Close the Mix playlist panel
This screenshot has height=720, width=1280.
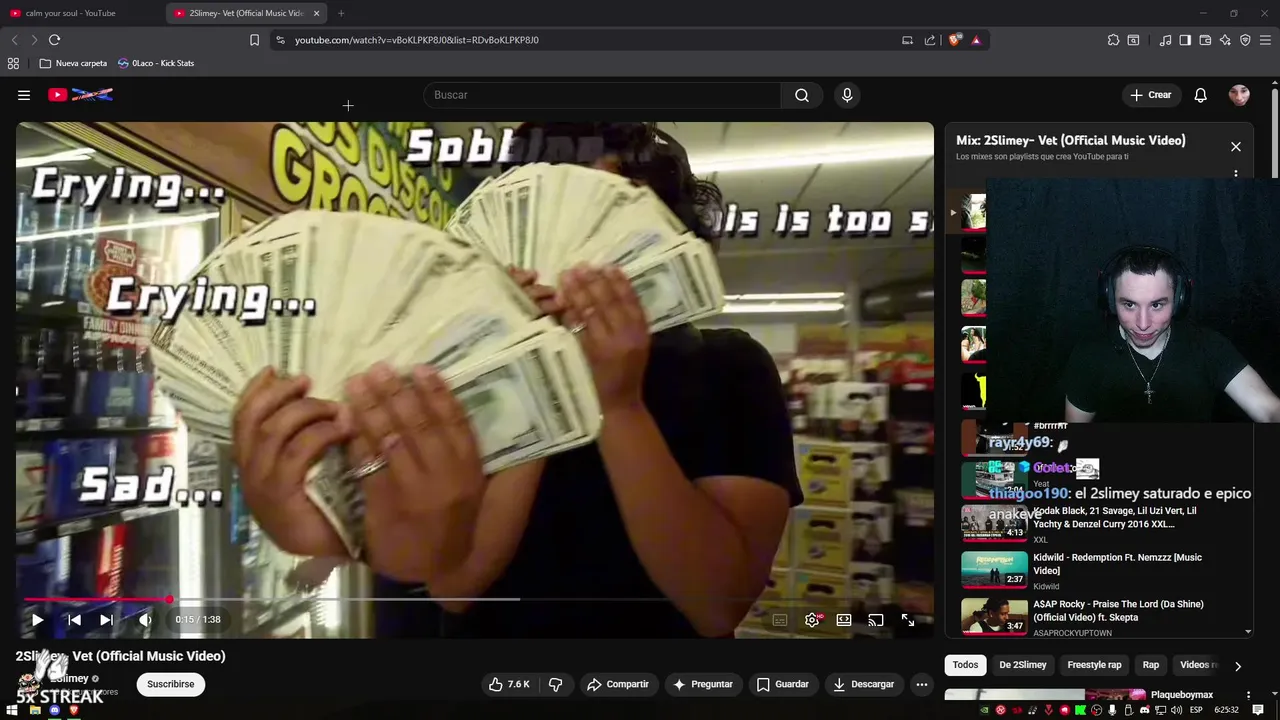tap(1236, 147)
